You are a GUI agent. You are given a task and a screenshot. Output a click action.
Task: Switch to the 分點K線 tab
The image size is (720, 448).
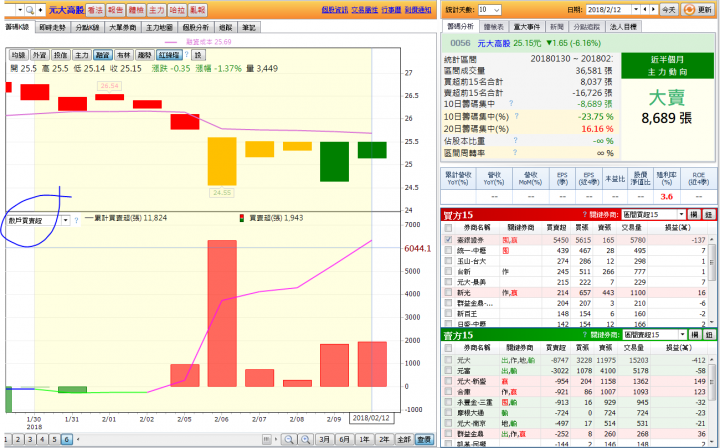point(87,28)
